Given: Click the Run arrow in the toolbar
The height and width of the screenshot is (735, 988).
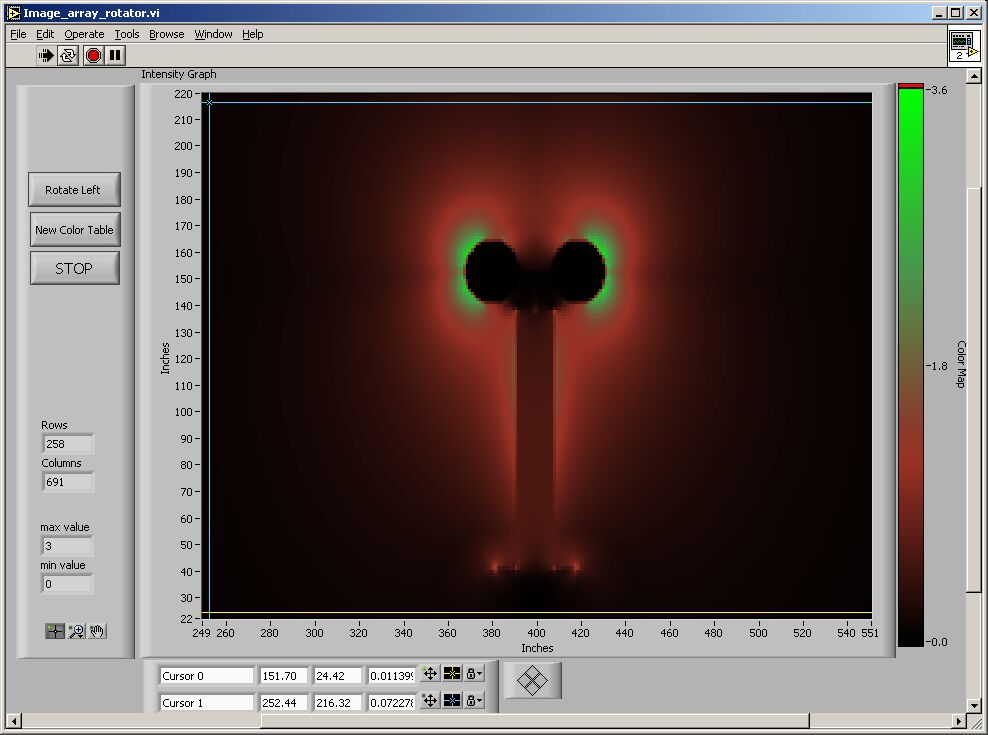Looking at the screenshot, I should pyautogui.click(x=46, y=56).
